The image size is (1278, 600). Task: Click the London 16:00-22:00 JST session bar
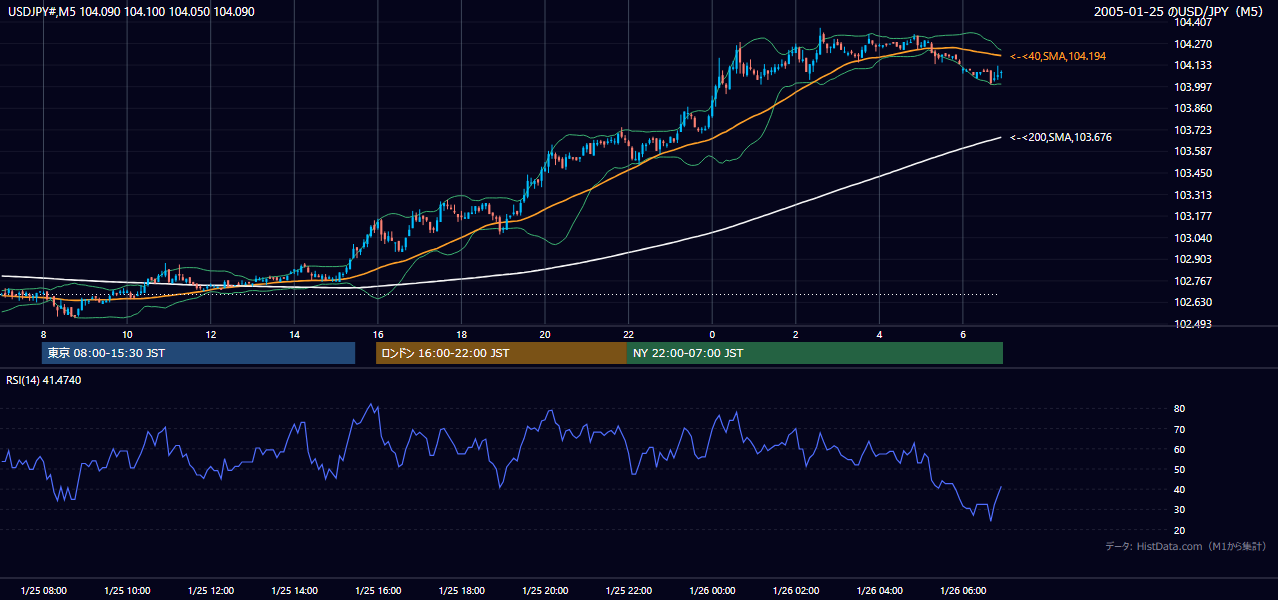[x=501, y=353]
